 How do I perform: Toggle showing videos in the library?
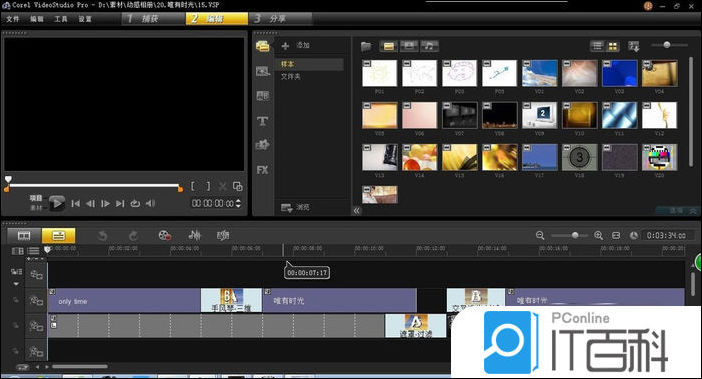(x=389, y=46)
